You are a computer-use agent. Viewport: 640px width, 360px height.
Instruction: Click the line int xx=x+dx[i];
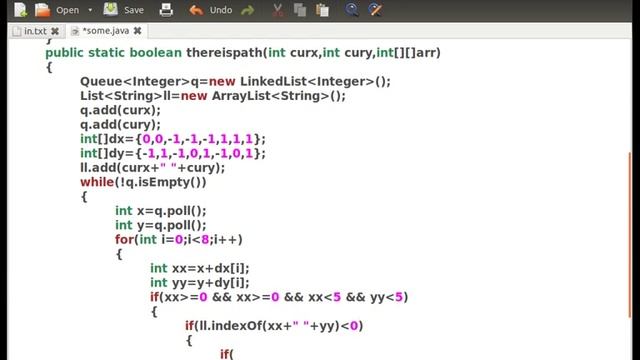[200, 268]
